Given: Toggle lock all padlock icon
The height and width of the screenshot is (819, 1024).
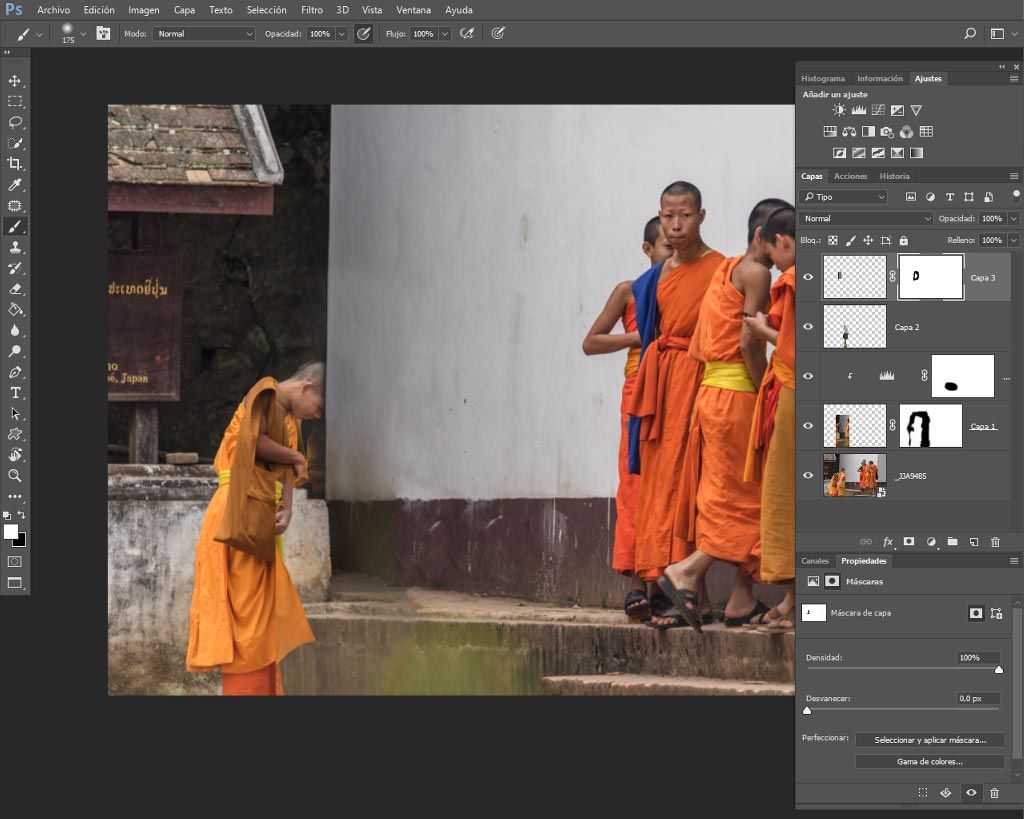Looking at the screenshot, I should (x=904, y=240).
